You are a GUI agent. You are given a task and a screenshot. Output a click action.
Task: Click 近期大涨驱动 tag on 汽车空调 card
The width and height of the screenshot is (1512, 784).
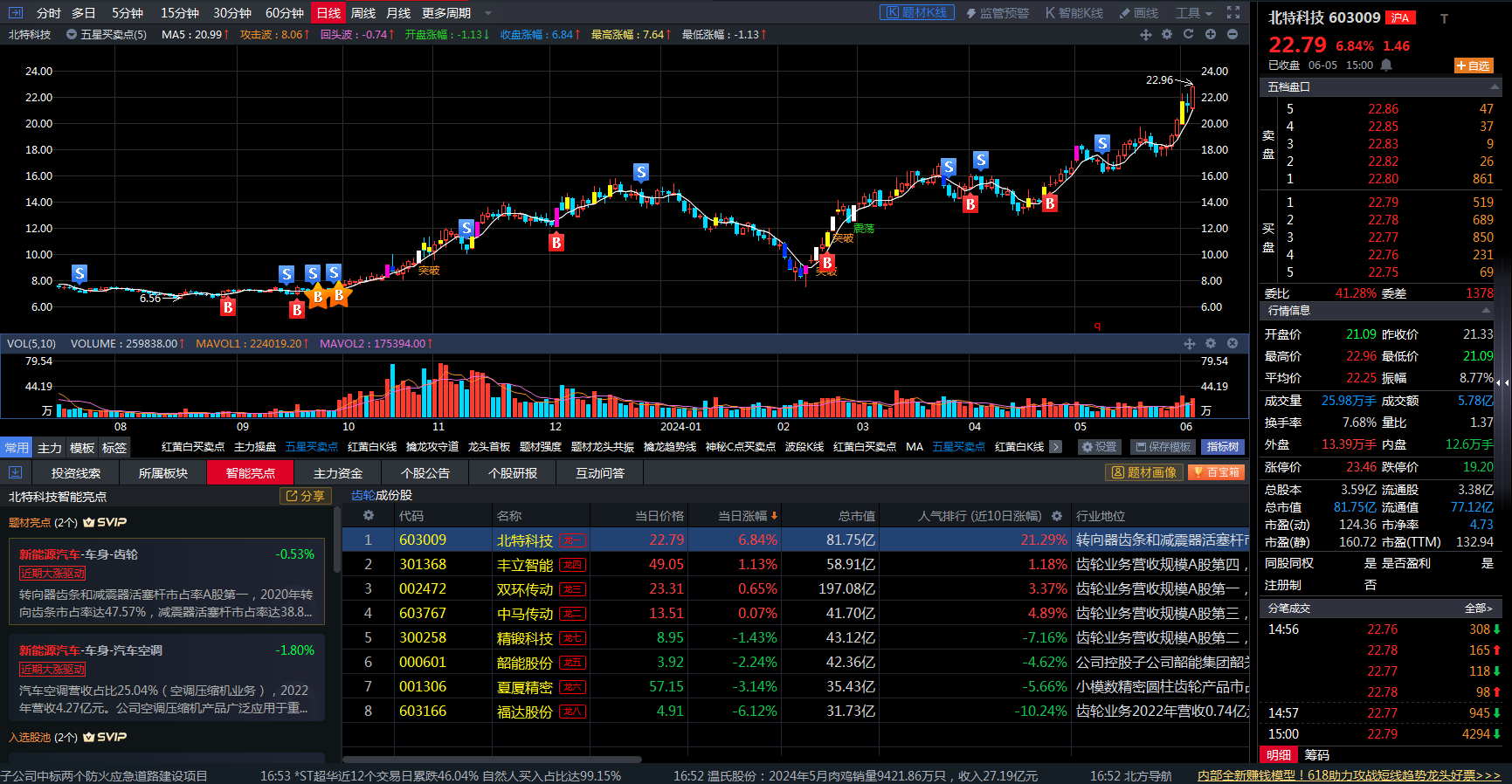click(x=52, y=669)
